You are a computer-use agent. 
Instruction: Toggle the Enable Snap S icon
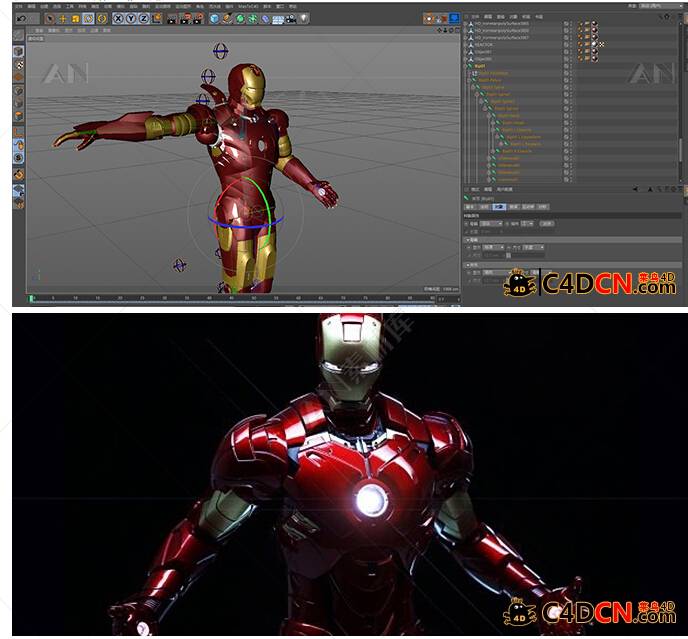(x=18, y=158)
